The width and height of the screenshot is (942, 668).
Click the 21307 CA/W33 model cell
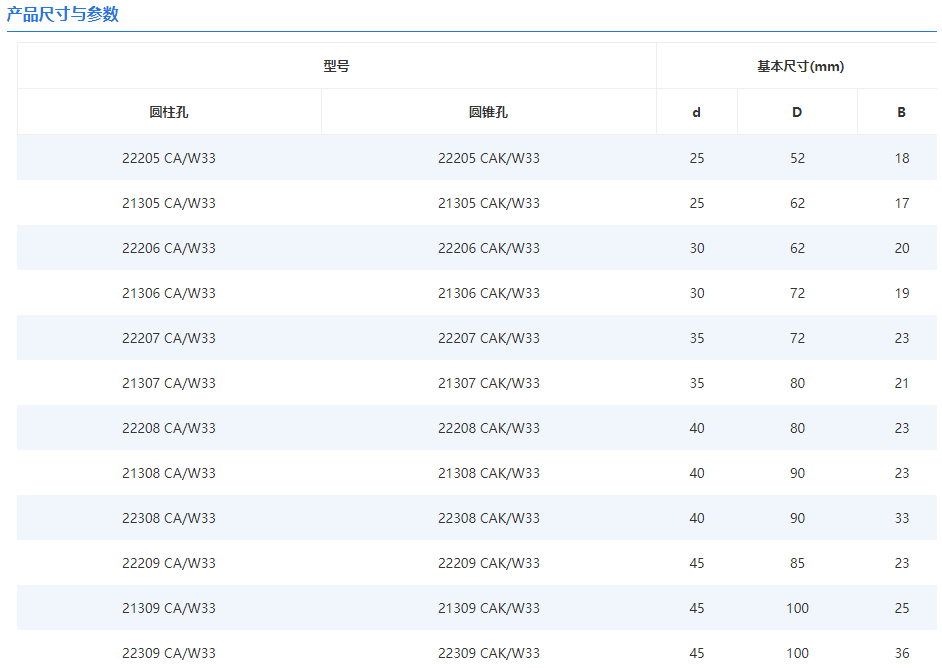coord(169,383)
